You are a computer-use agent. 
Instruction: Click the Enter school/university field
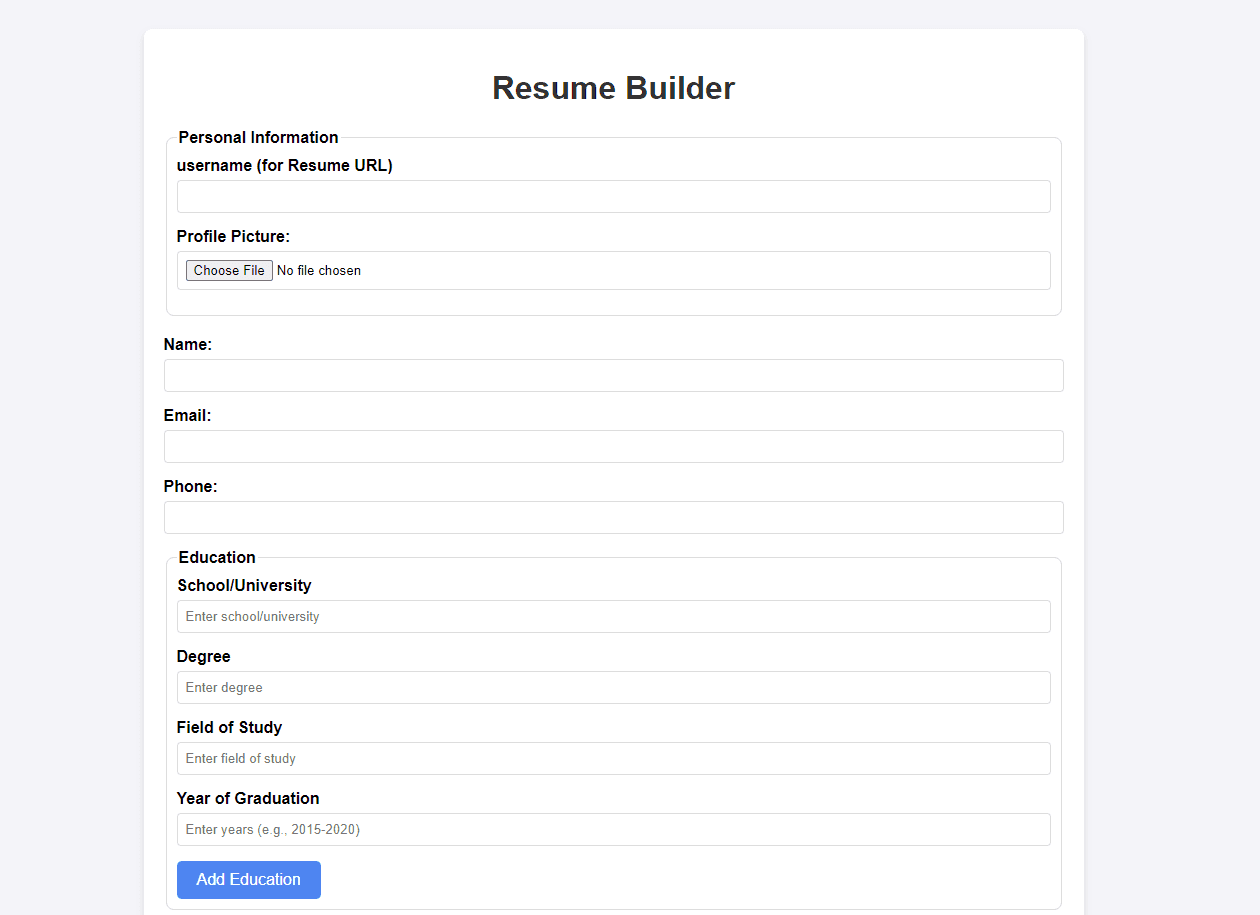click(x=613, y=616)
